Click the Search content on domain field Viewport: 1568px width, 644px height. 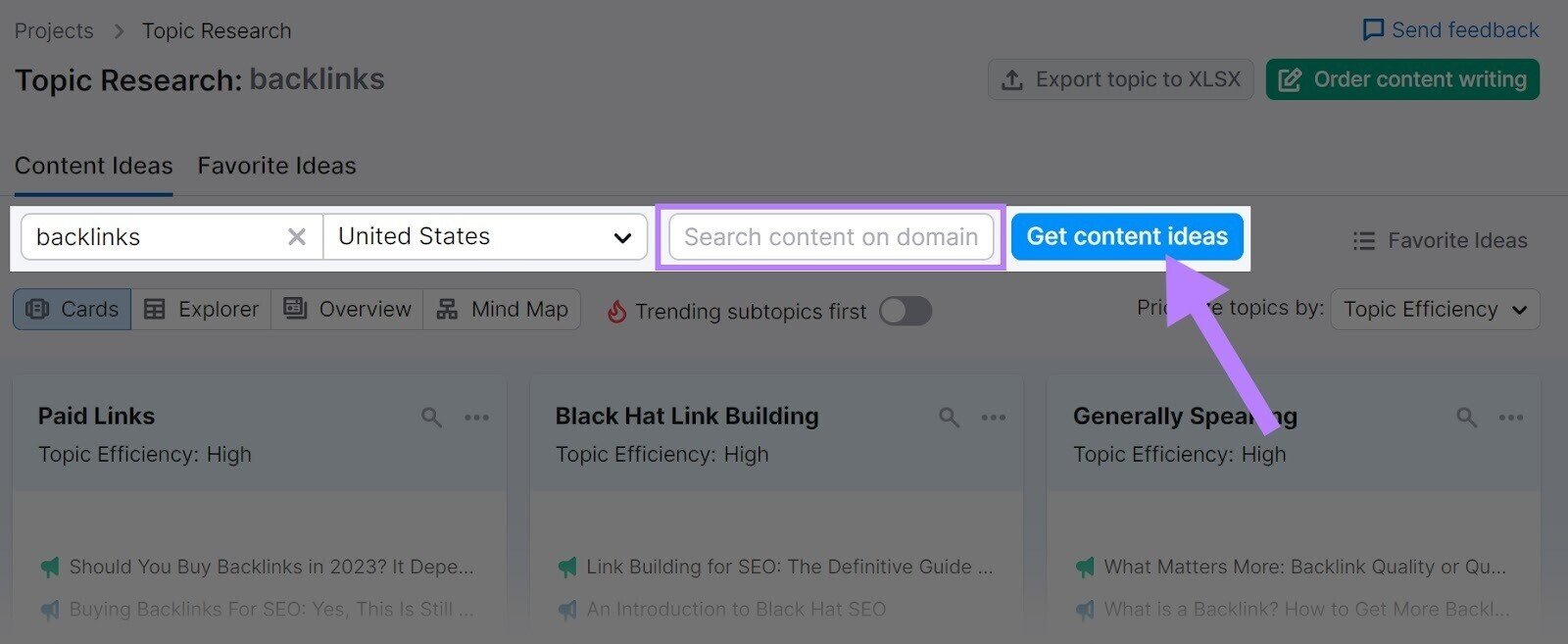pos(831,236)
